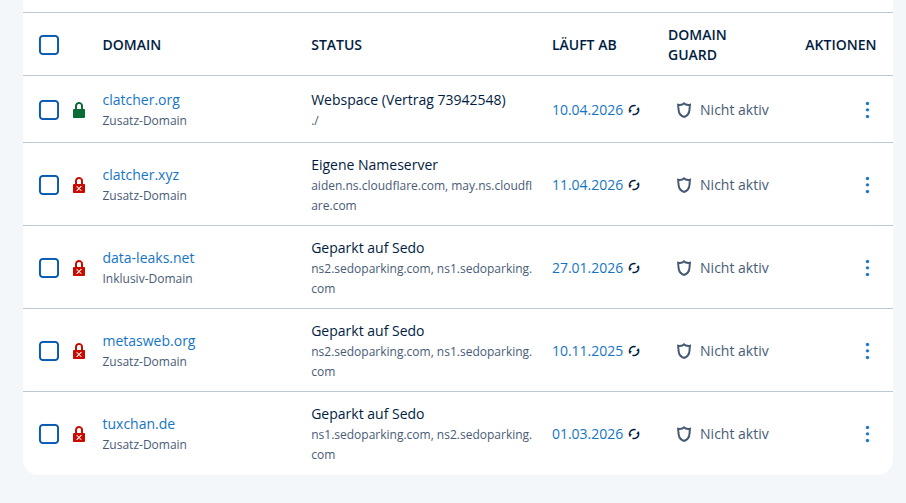Click the 'Webspace (Vertrag 73942548)' status text
This screenshot has height=503, width=906.
point(409,100)
